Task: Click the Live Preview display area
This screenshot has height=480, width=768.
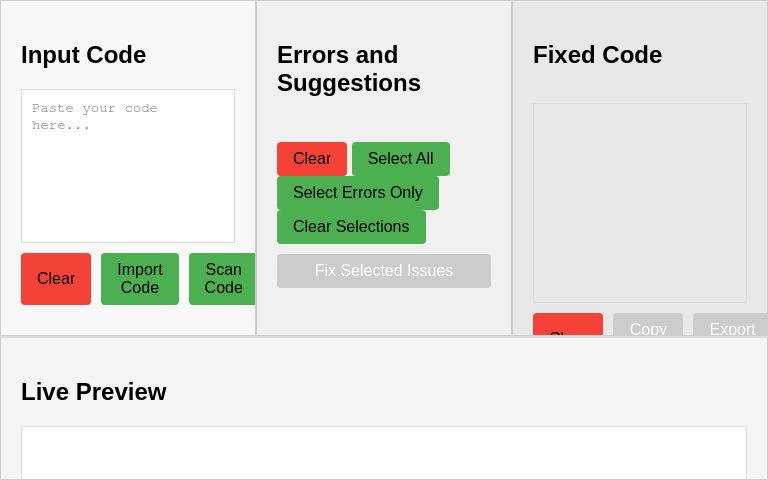Action: (384, 453)
